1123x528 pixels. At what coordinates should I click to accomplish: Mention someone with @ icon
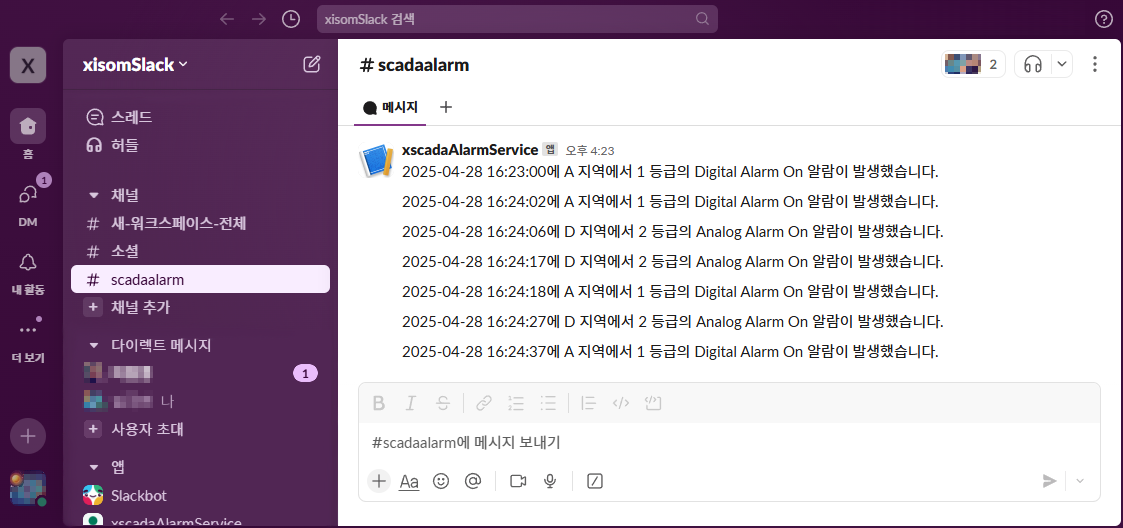click(473, 481)
